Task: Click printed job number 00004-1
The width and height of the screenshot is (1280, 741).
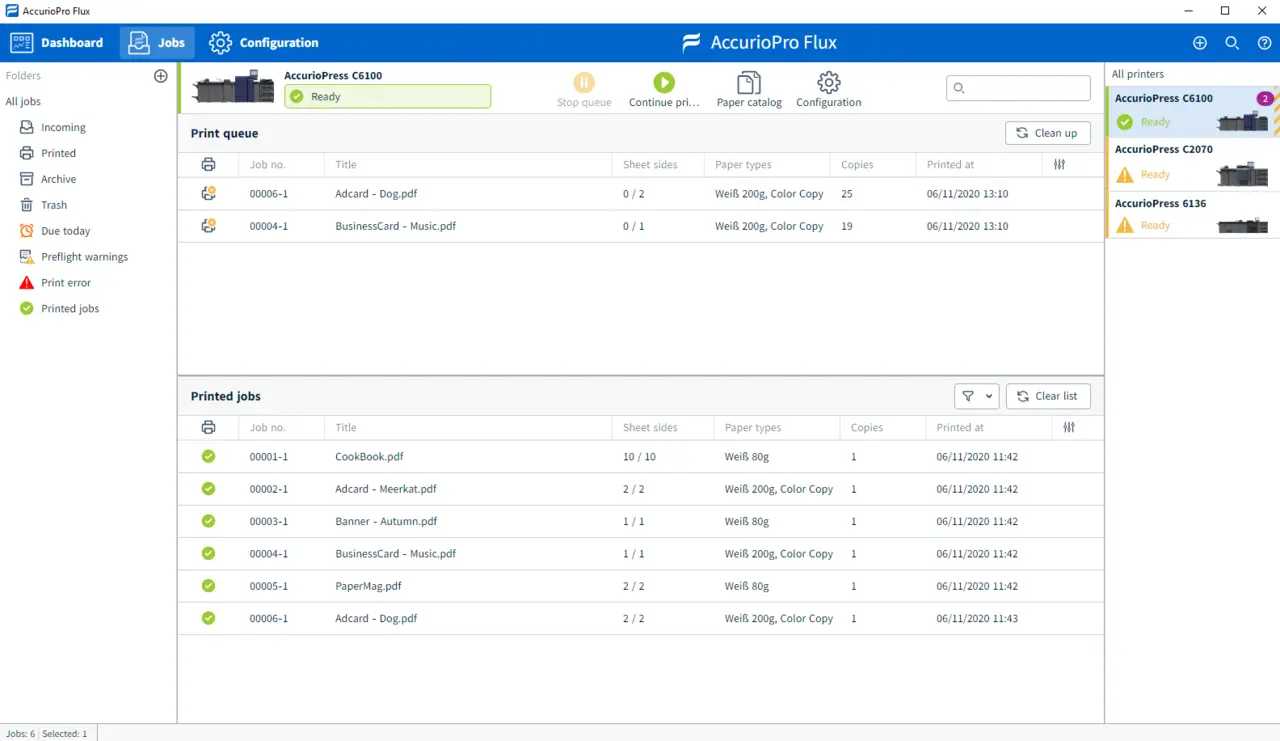Action: click(269, 554)
